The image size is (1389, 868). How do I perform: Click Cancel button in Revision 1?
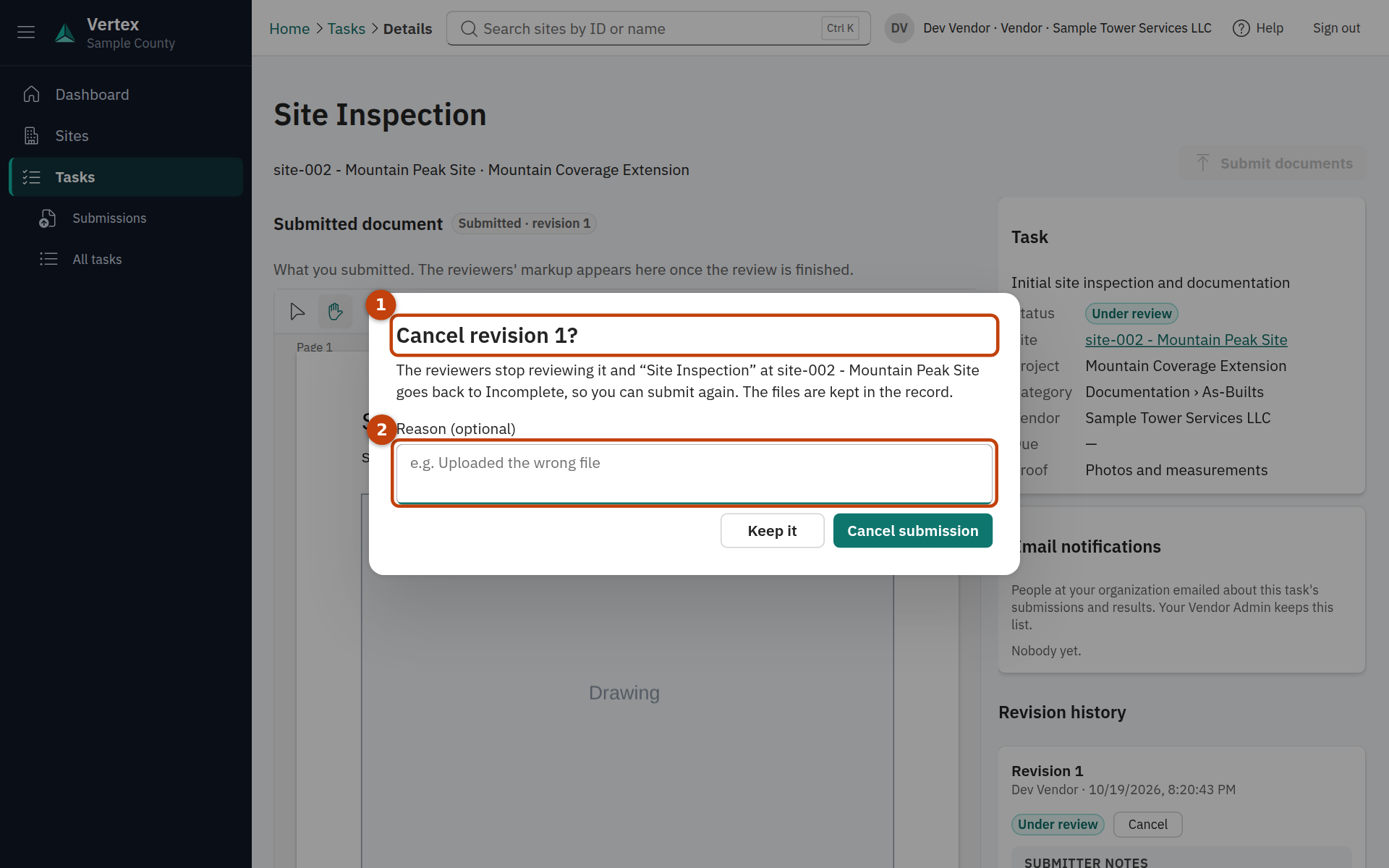click(1147, 825)
